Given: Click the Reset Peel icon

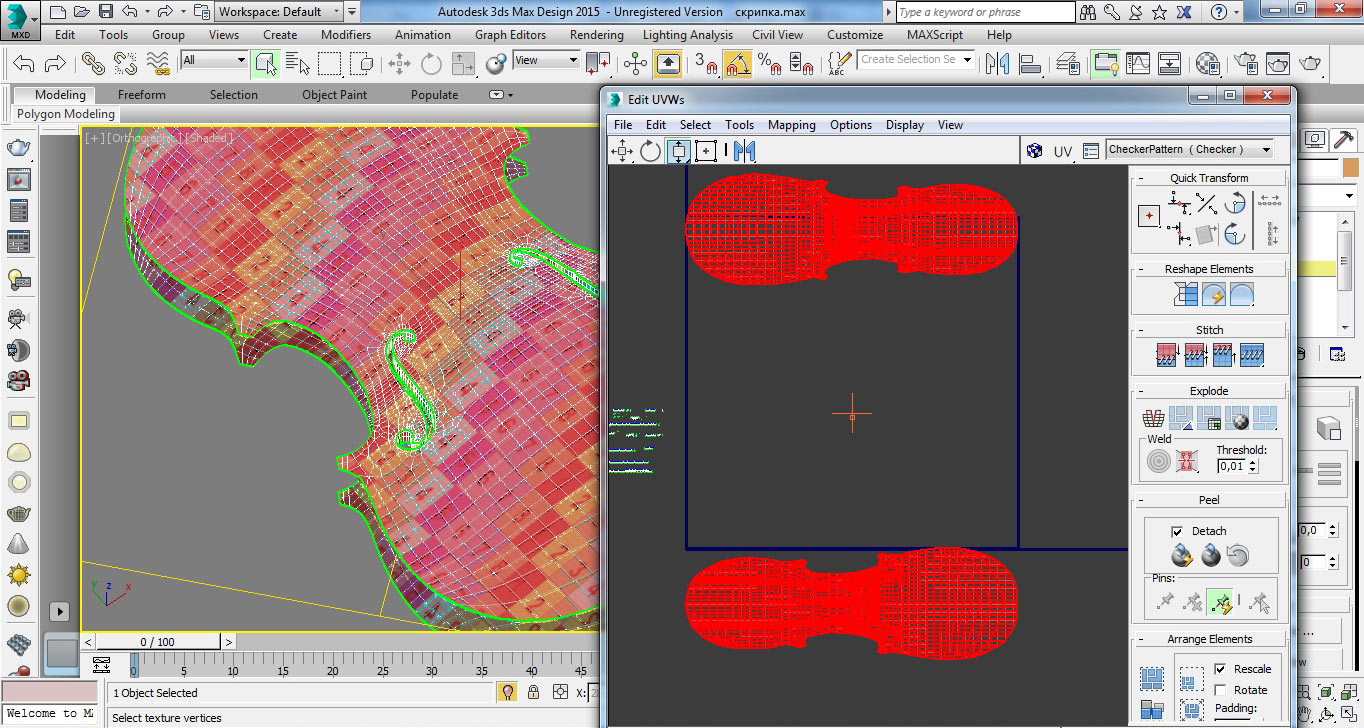Looking at the screenshot, I should (1238, 555).
